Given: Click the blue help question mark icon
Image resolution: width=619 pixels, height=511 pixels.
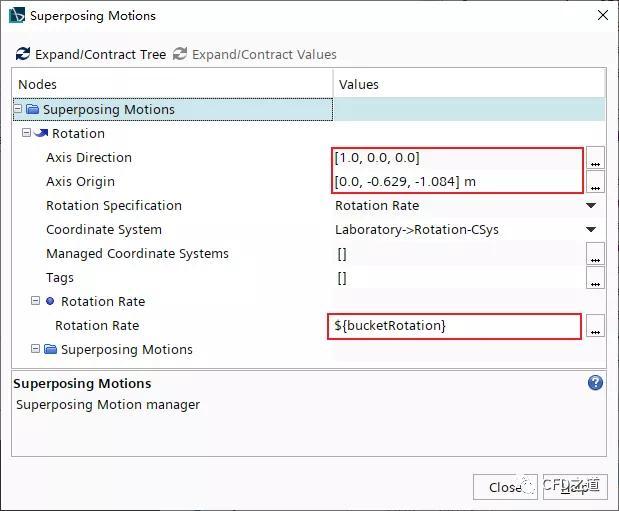Looking at the screenshot, I should pyautogui.click(x=595, y=383).
